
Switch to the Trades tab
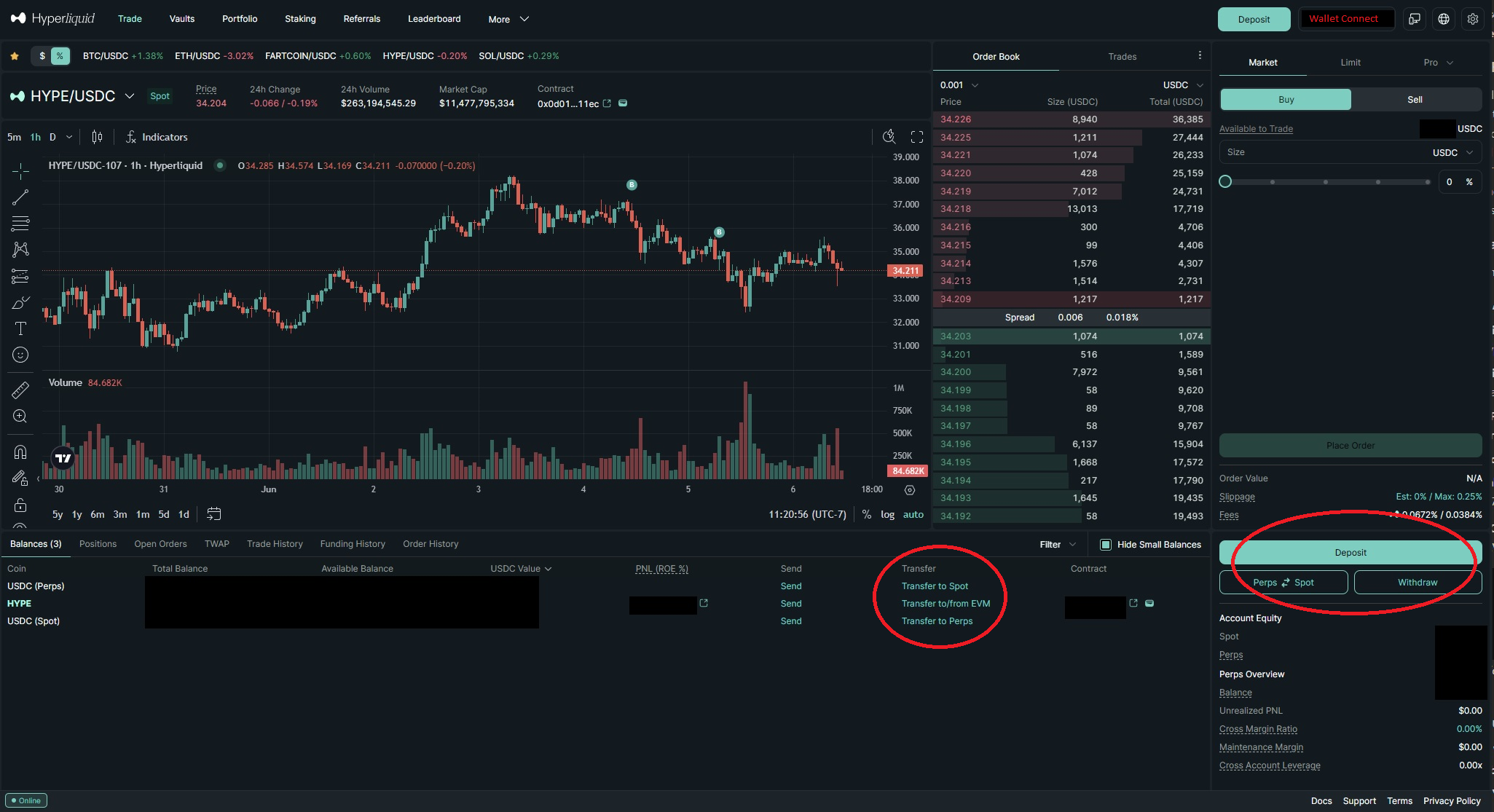click(x=1122, y=57)
